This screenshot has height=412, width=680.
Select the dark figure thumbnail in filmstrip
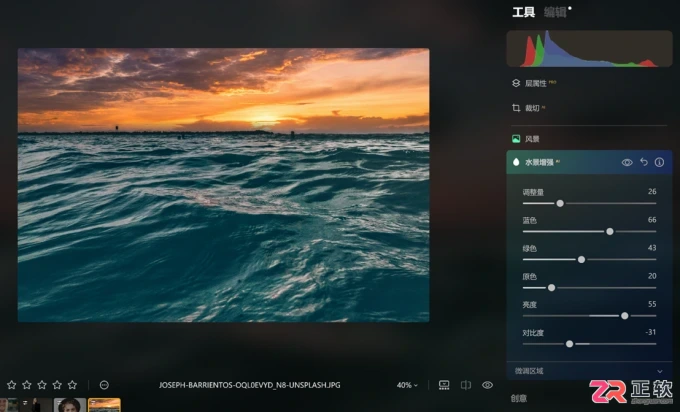click(36, 405)
